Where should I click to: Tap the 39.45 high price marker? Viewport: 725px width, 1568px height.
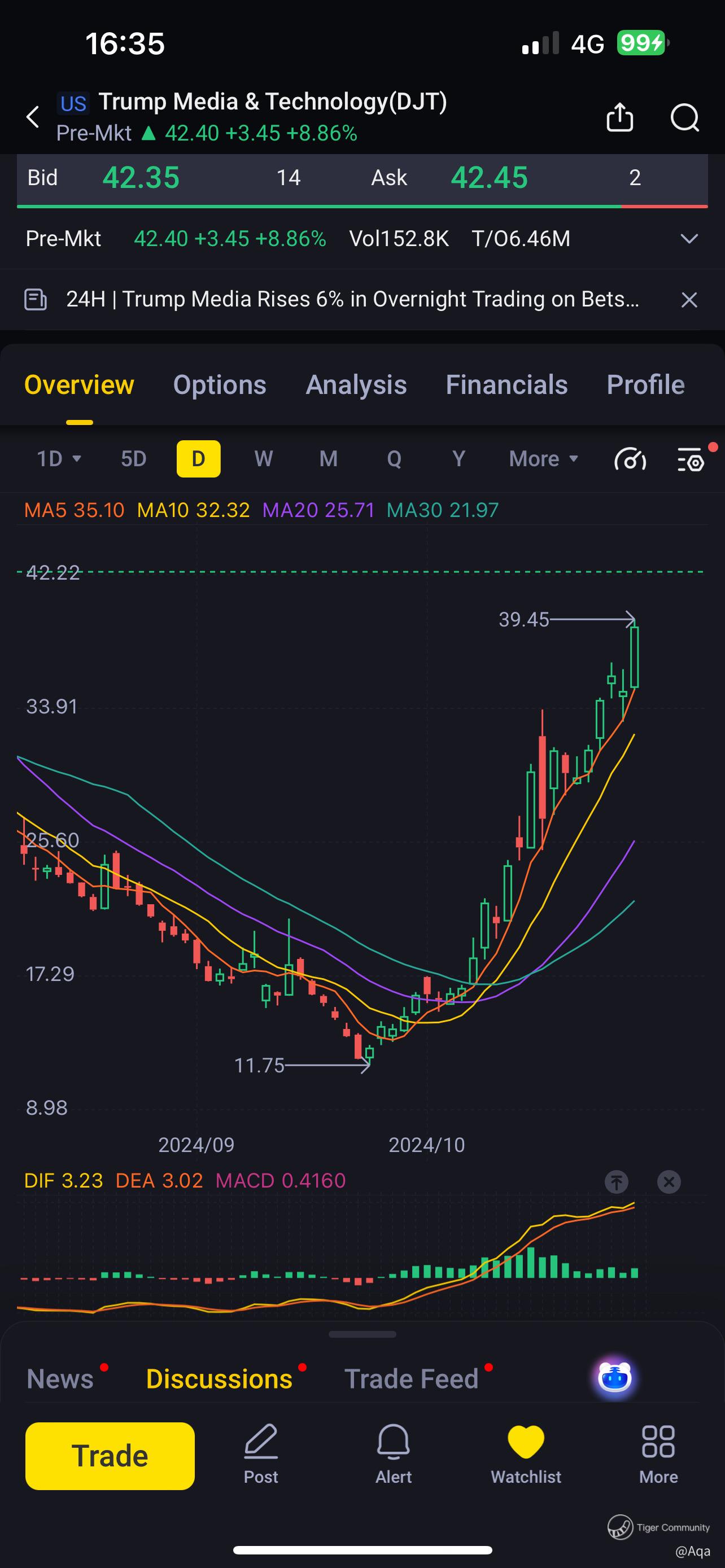coord(524,619)
